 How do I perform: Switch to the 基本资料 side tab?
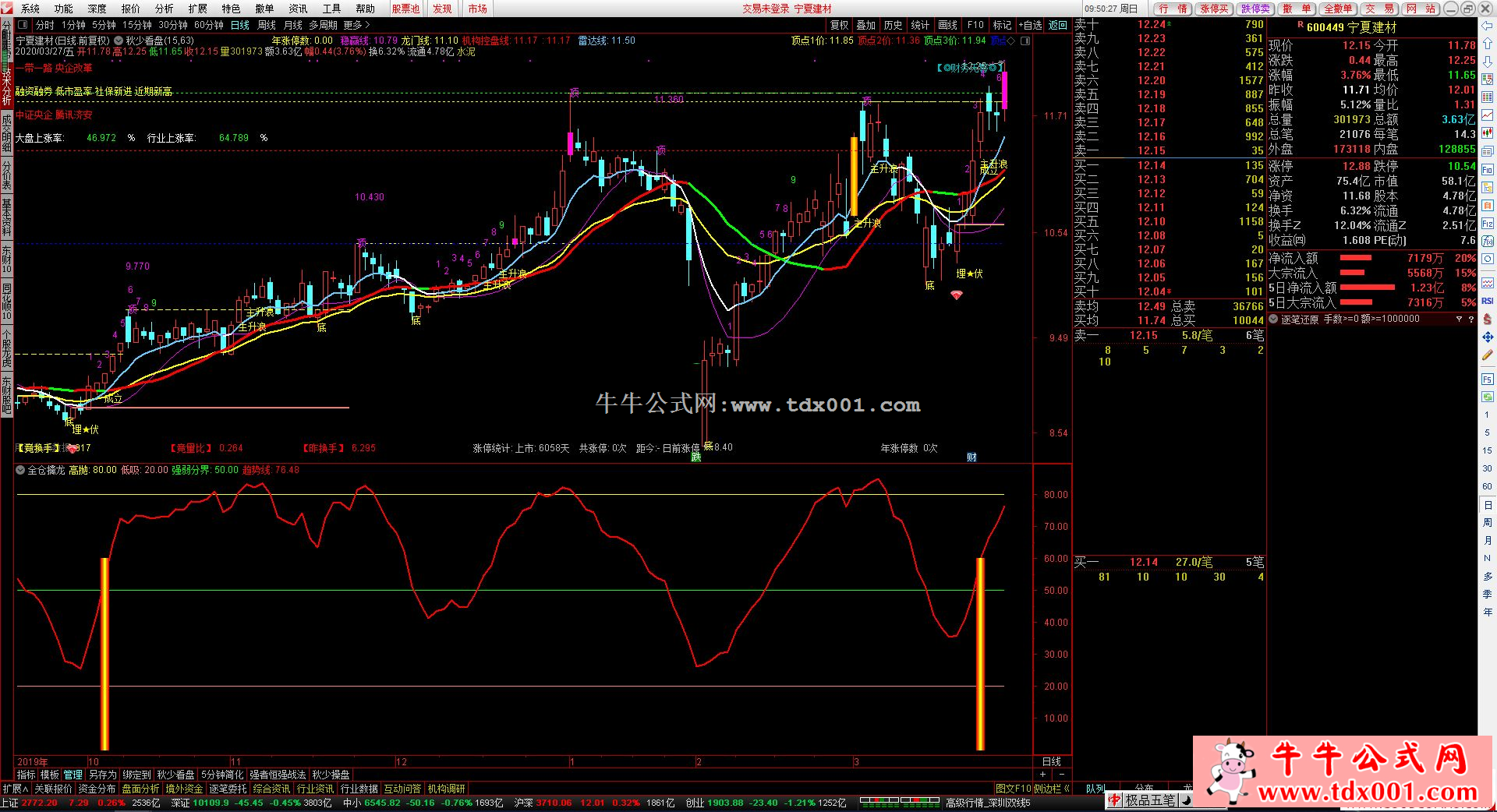[6, 217]
